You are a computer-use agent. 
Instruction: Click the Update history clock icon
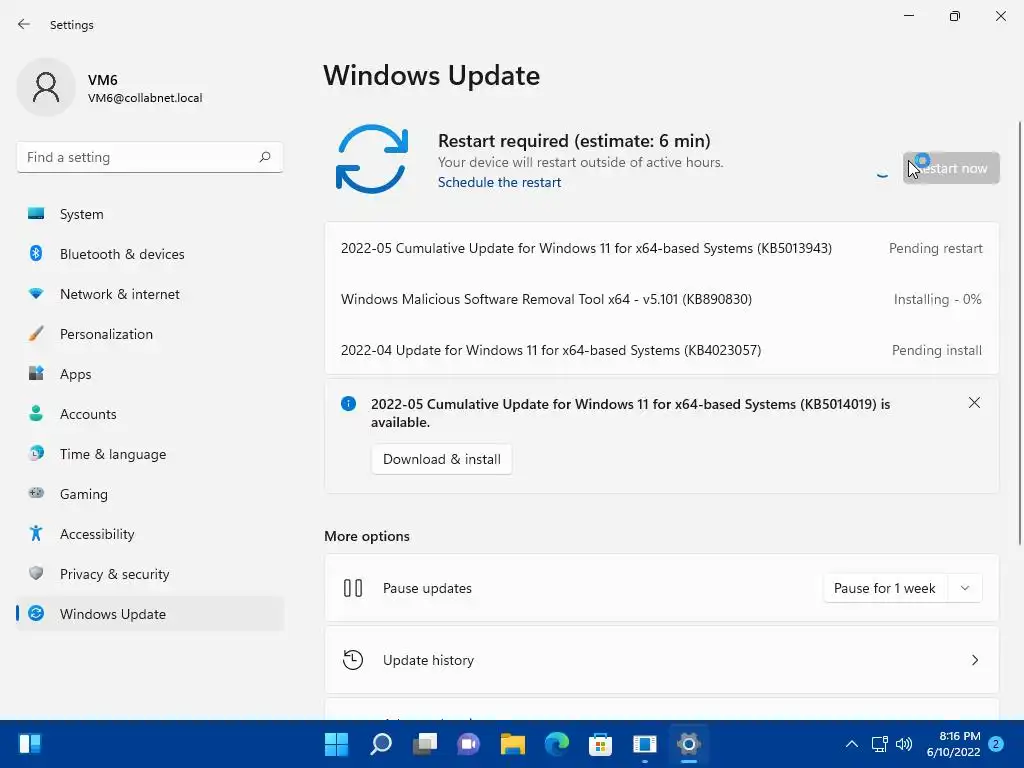pos(353,660)
